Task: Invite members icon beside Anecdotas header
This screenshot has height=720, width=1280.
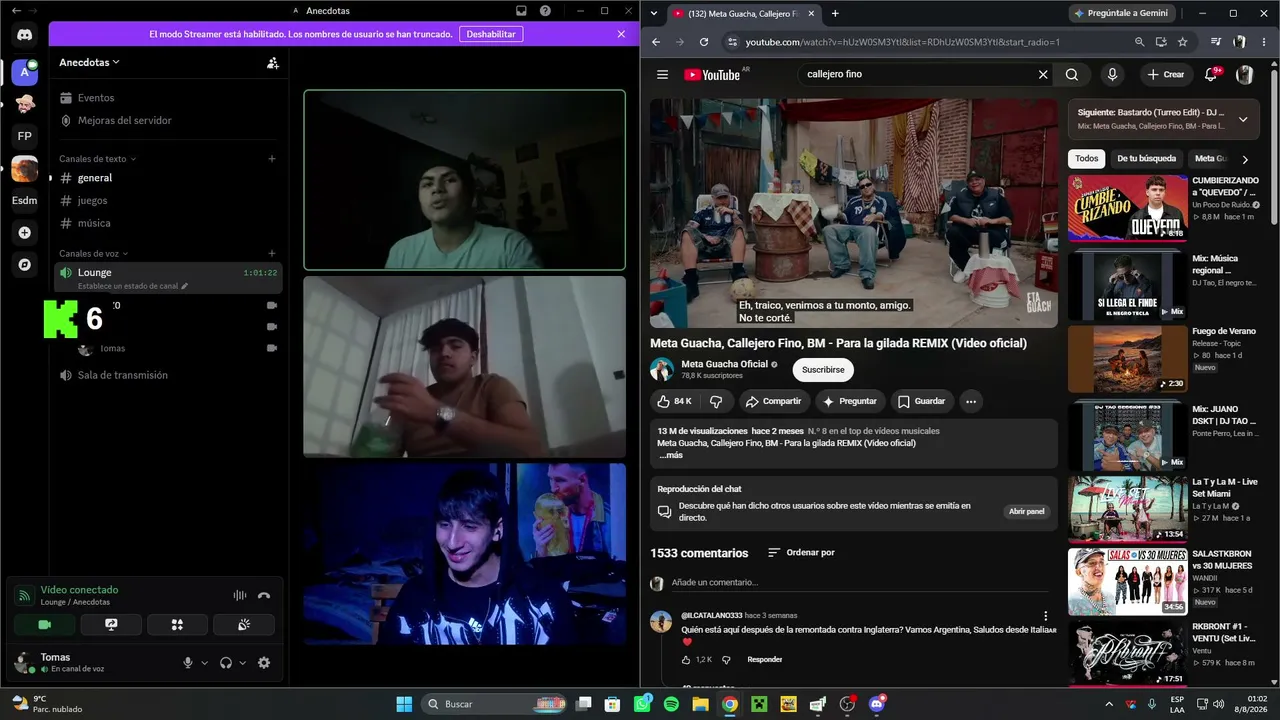Action: 272,62
